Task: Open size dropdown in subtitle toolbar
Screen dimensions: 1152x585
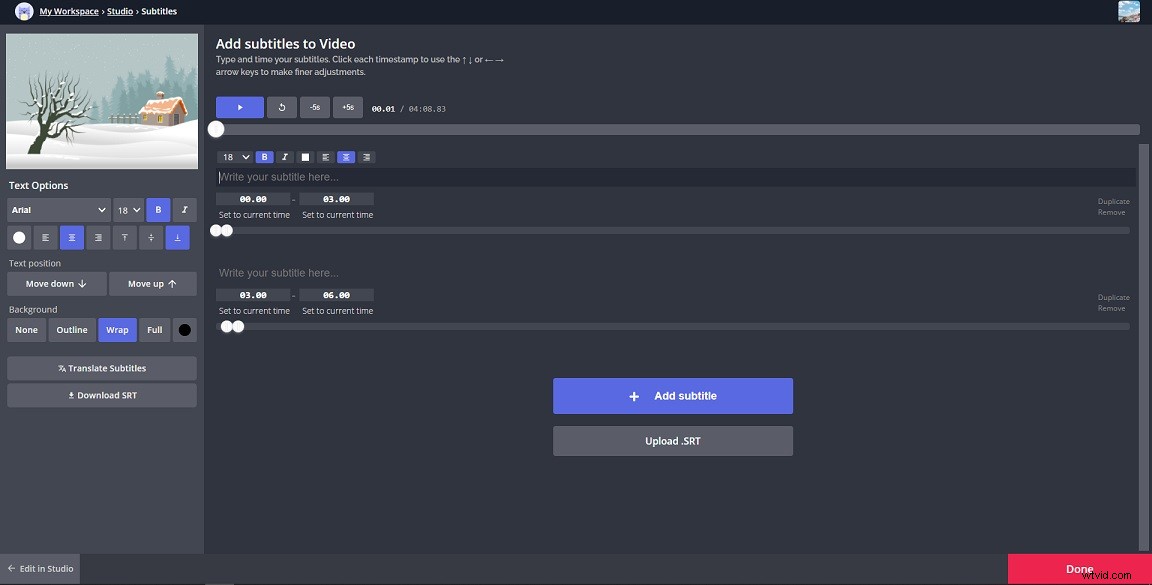Action: 233,157
